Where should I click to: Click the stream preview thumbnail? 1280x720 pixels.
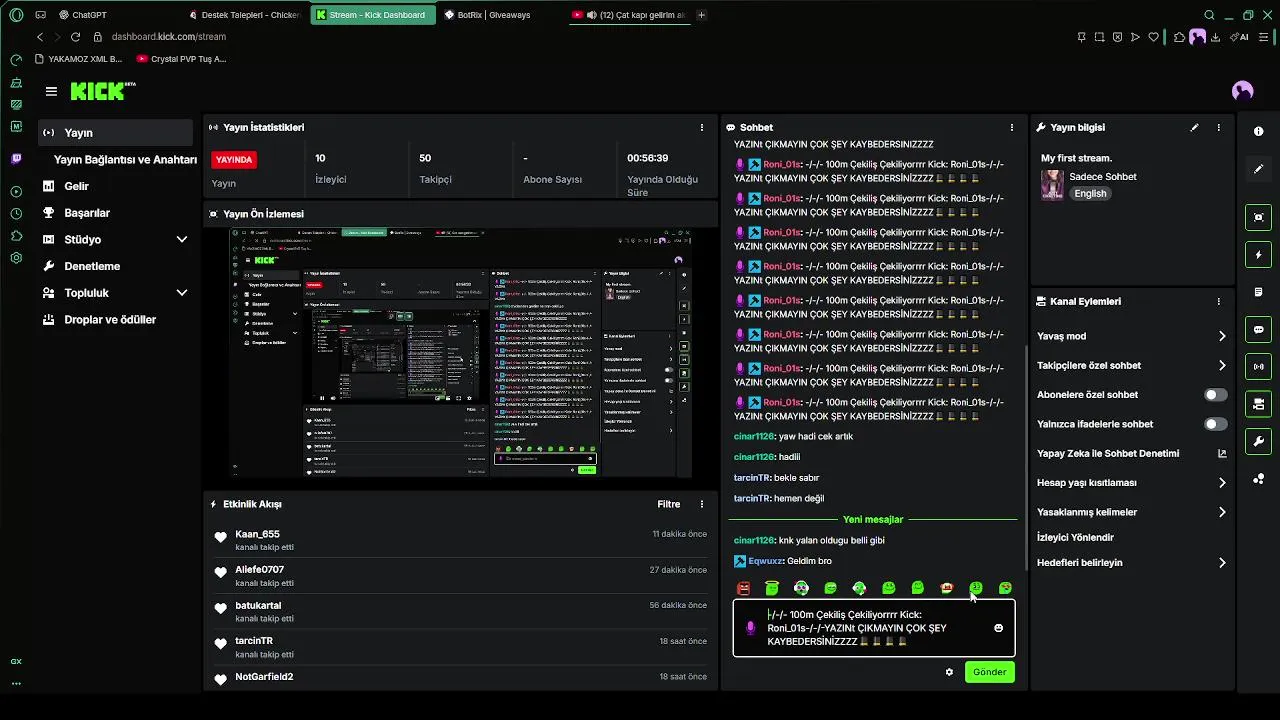point(461,352)
